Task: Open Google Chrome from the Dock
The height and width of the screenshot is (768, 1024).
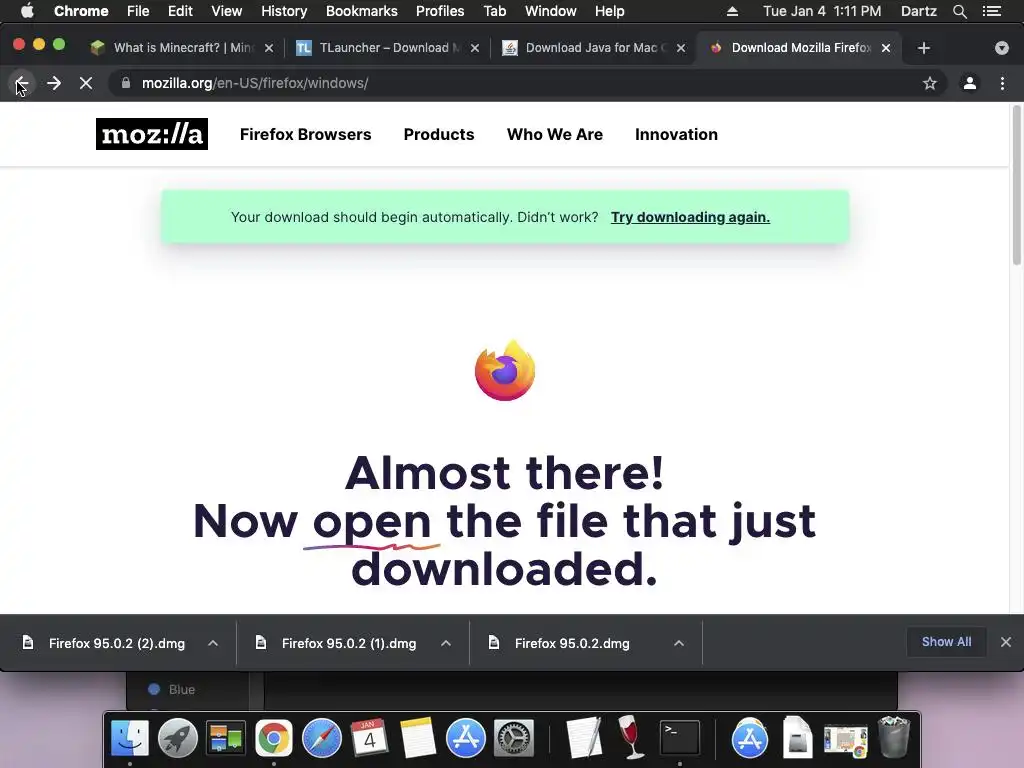Action: (x=274, y=738)
